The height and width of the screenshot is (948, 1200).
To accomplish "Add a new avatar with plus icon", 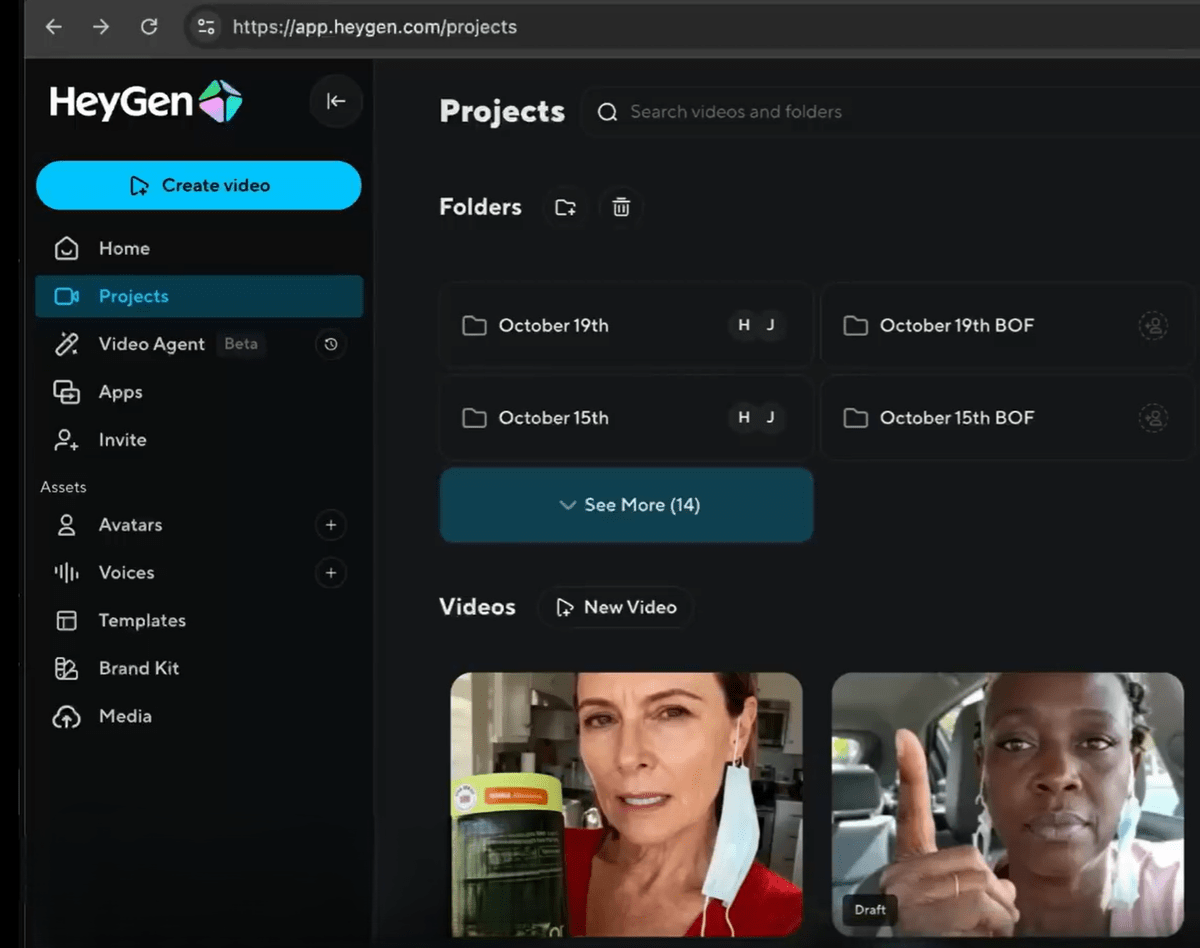I will (331, 525).
